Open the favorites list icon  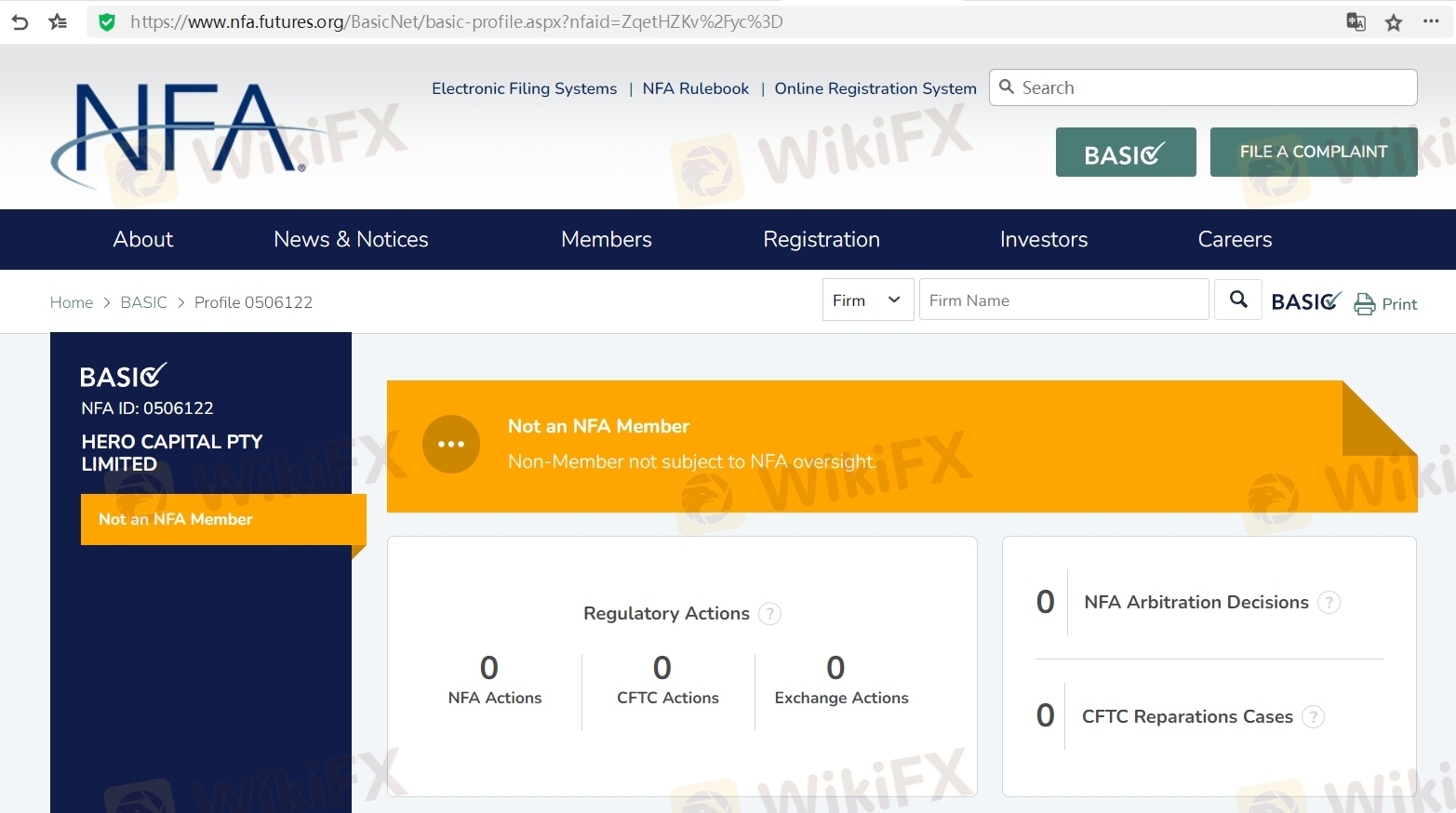coord(58,22)
